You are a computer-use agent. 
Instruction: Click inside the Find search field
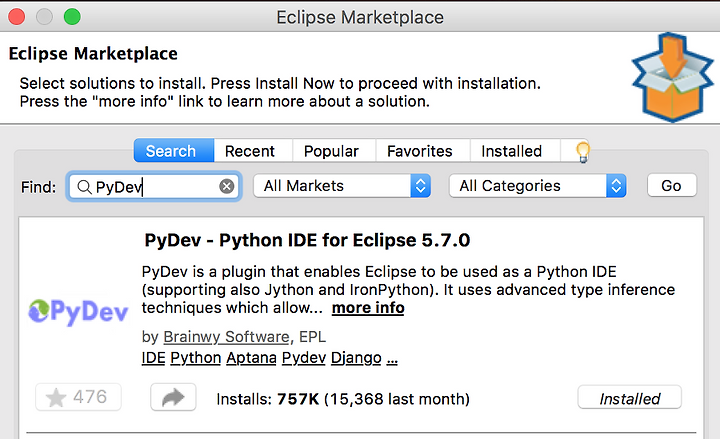pyautogui.click(x=154, y=186)
